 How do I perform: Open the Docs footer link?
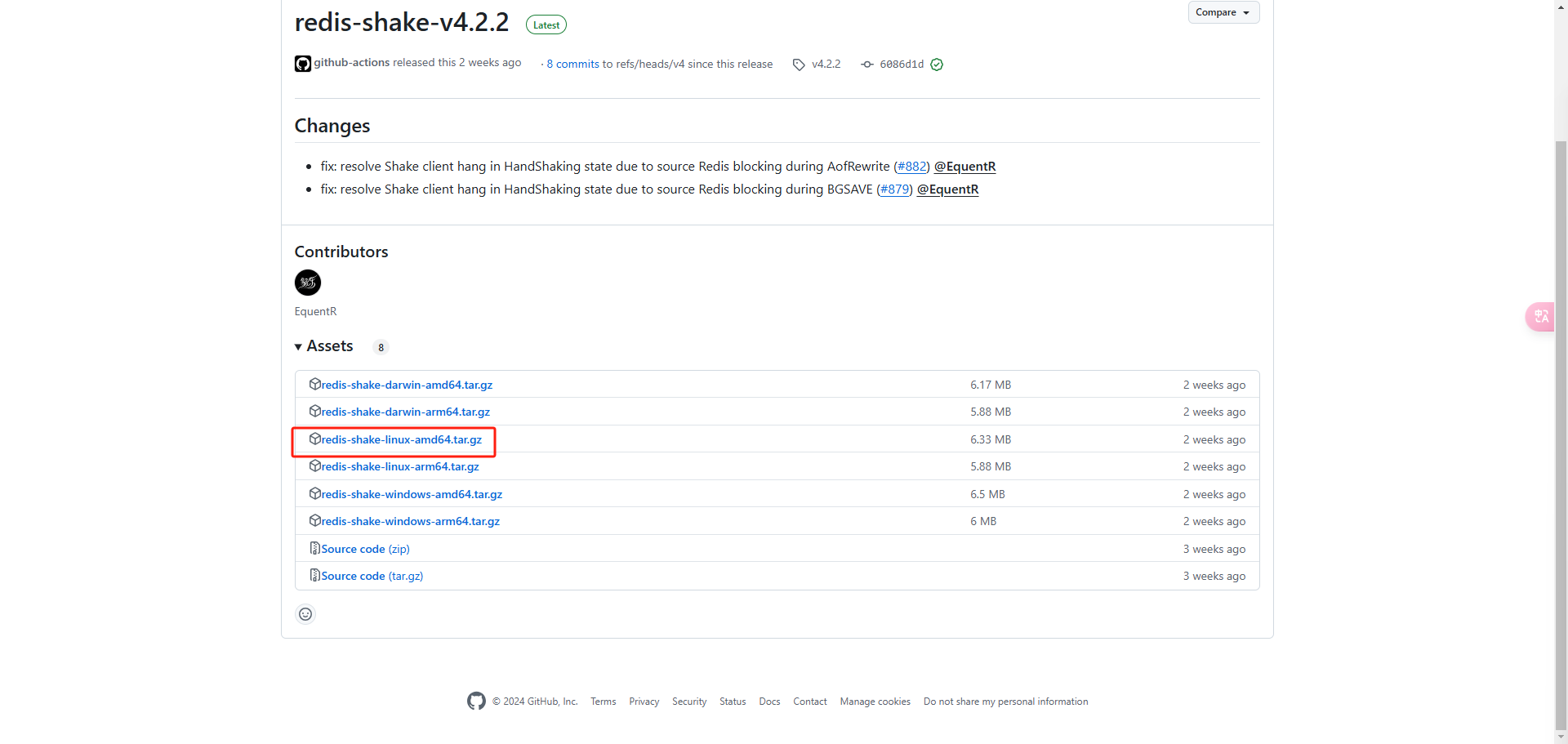769,702
